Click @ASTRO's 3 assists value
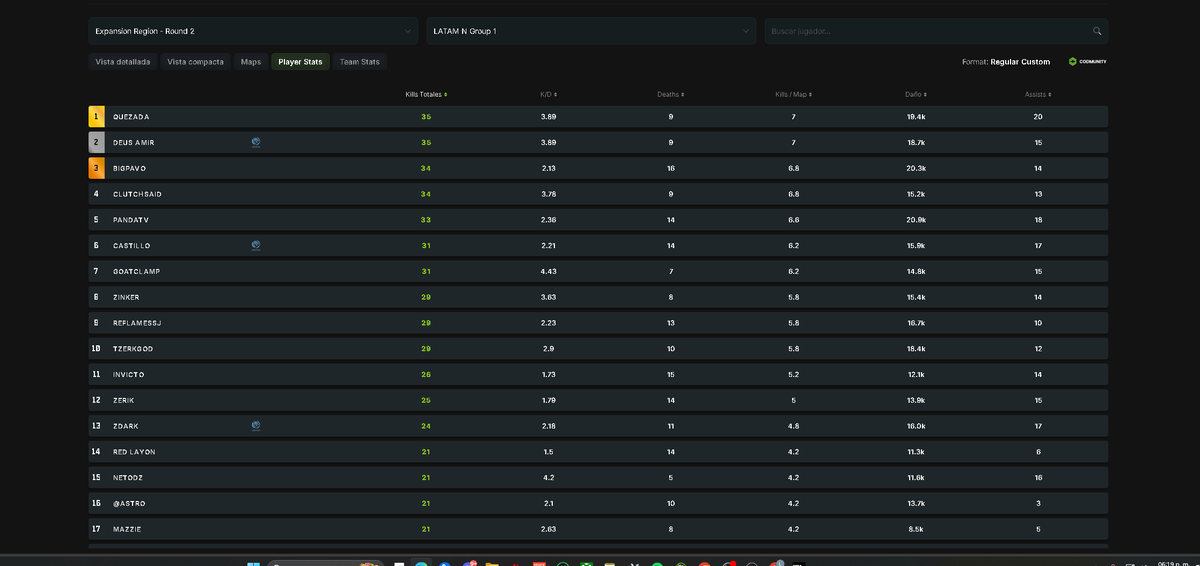1200x566 pixels. 1038,503
